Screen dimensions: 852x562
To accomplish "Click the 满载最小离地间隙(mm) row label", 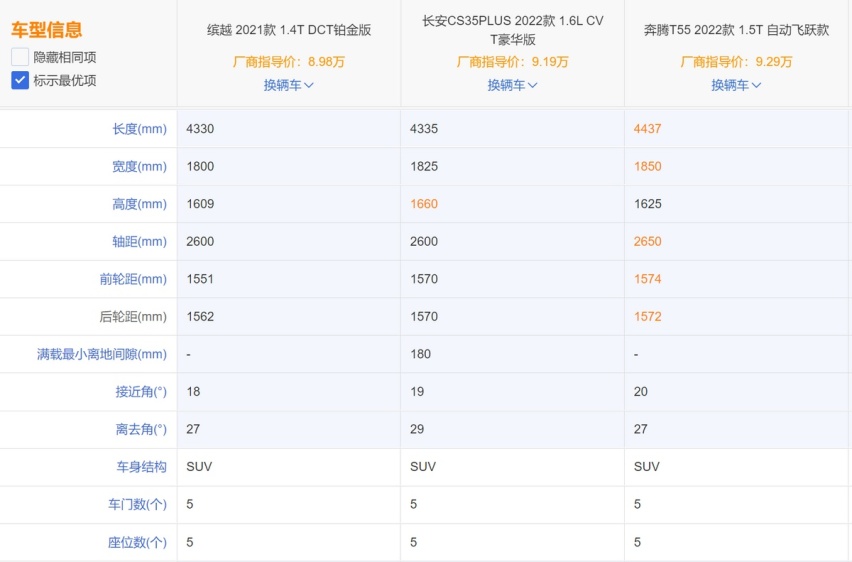I will [x=102, y=354].
